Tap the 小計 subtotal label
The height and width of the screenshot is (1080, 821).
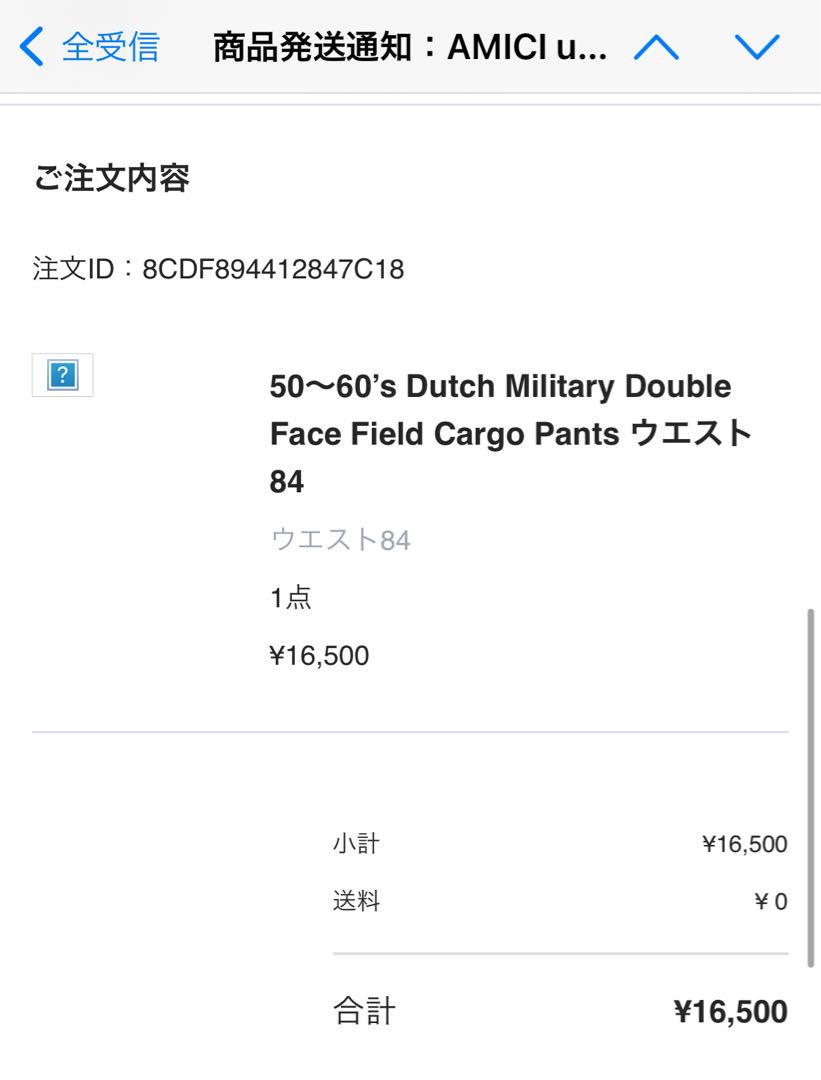(356, 844)
